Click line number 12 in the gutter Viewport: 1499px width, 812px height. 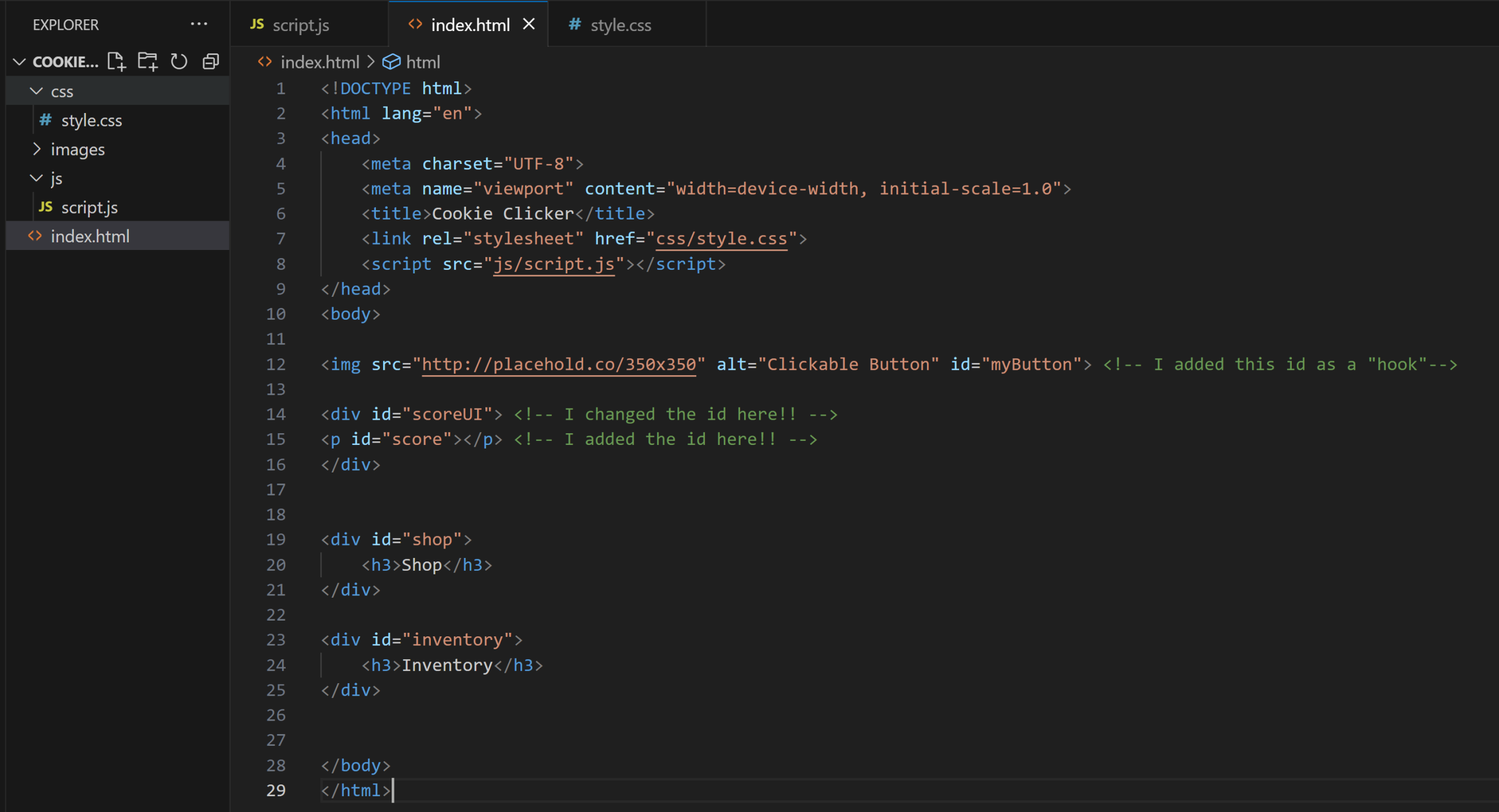[276, 364]
